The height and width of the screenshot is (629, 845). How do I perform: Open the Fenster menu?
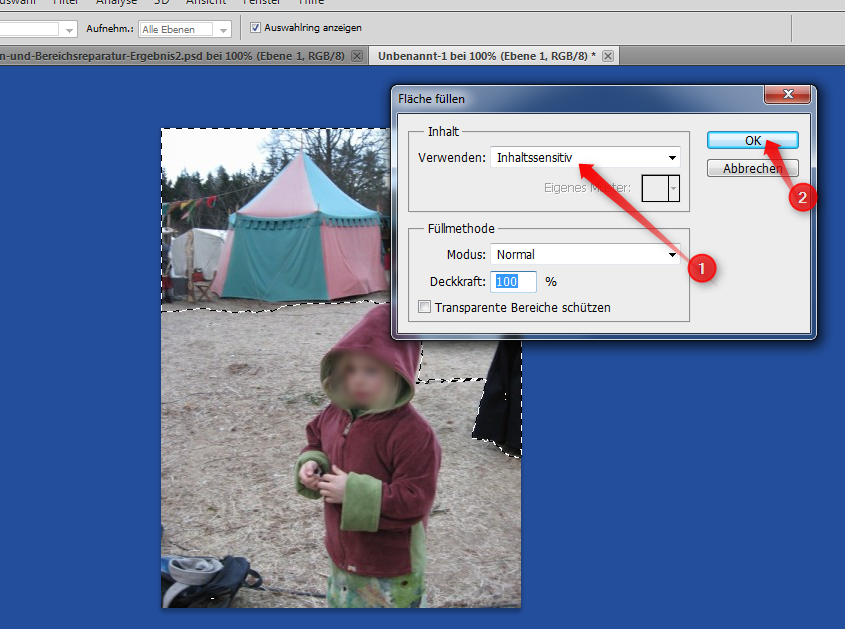[261, 3]
